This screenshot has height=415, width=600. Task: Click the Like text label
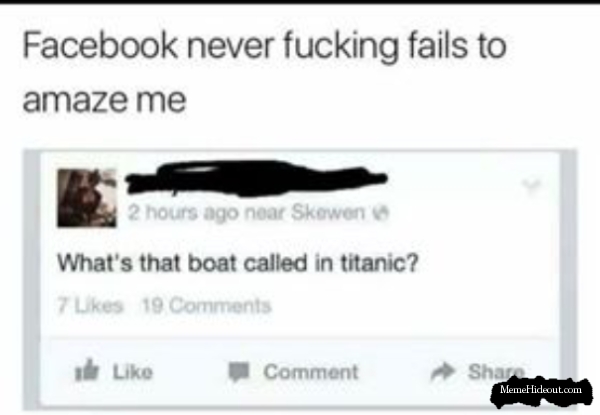pyautogui.click(x=132, y=372)
